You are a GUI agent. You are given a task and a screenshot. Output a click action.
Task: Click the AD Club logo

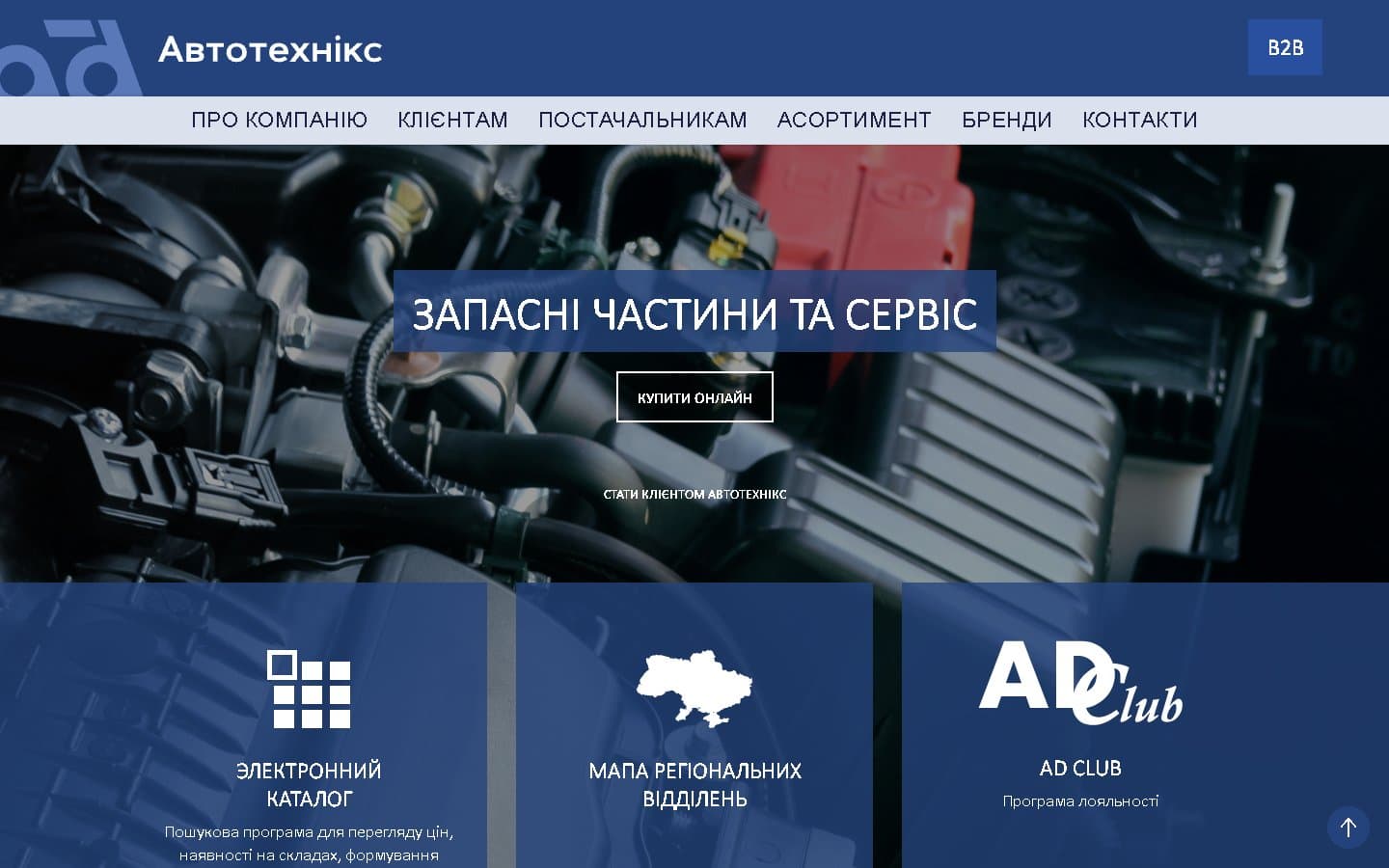[1080, 683]
